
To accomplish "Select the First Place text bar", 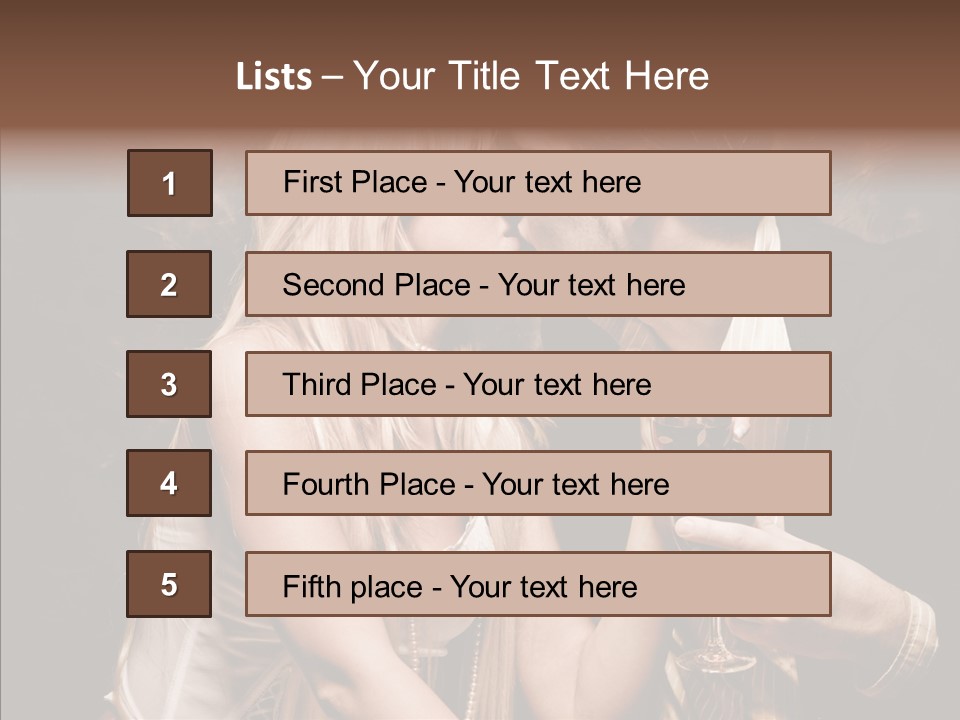I will 538,182.
